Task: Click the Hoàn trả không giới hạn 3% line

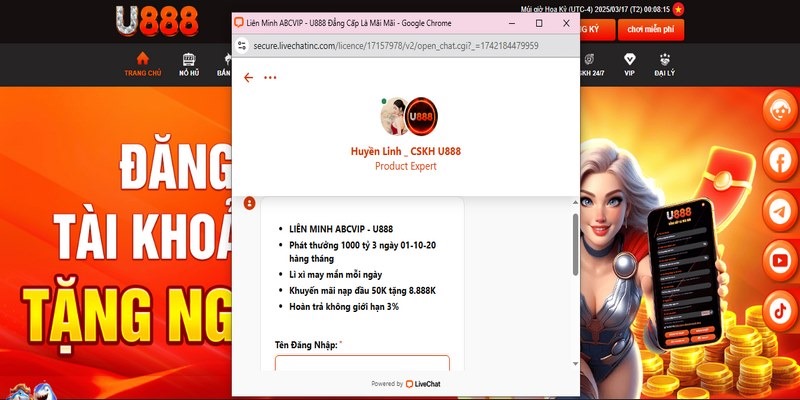Action: coord(344,307)
